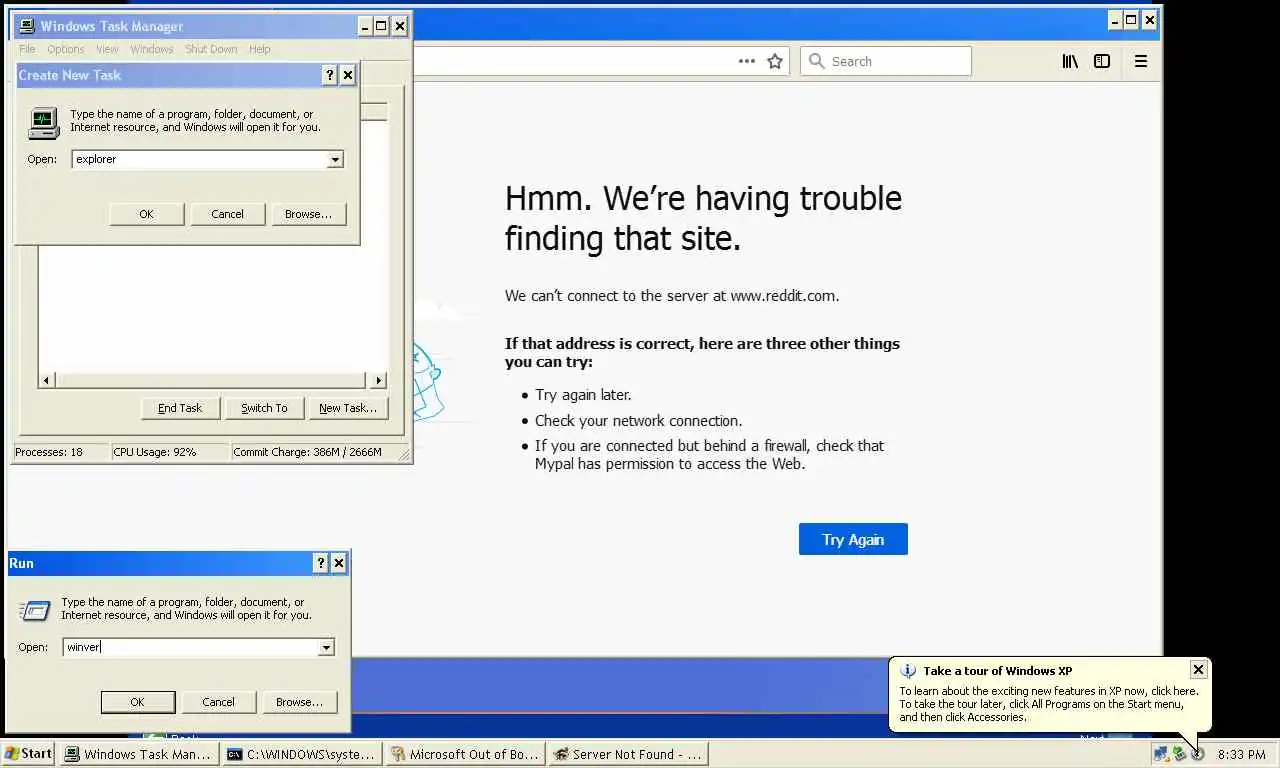1280x768 pixels.
Task: Open the browser page actions ellipsis
Action: pyautogui.click(x=747, y=61)
